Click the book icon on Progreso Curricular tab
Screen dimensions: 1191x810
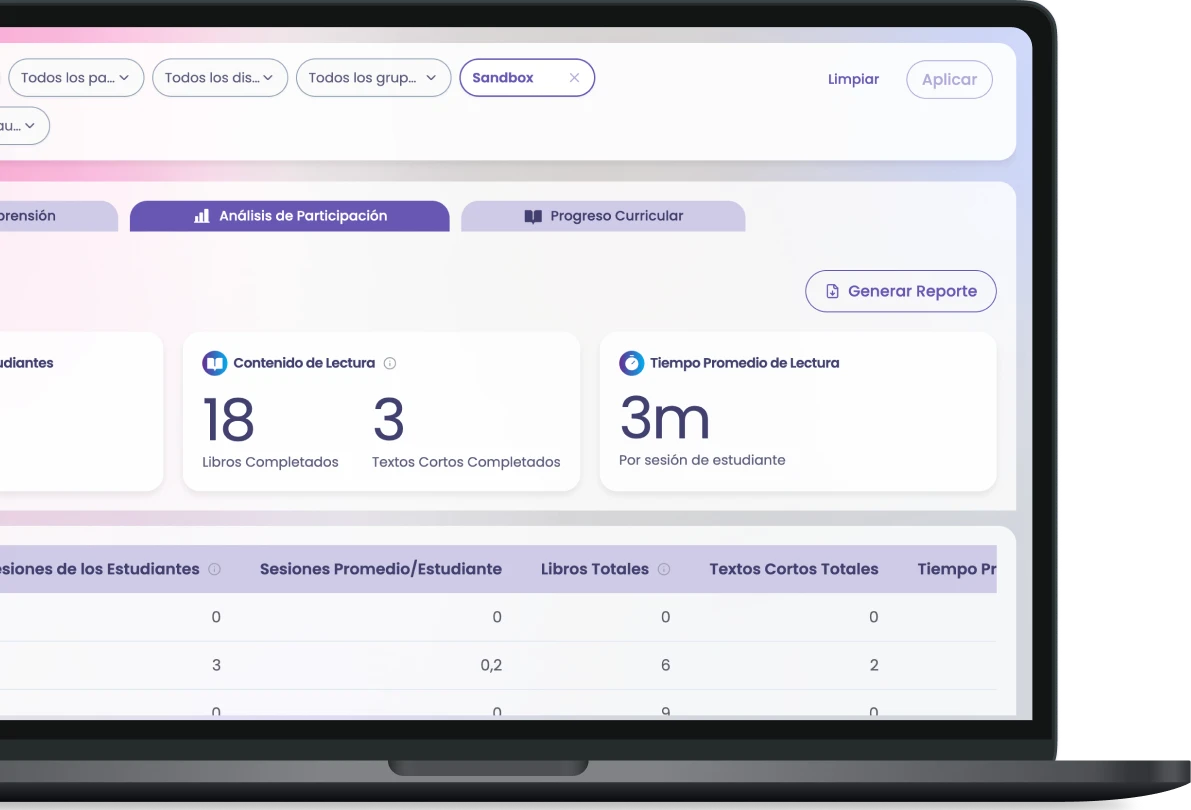point(532,215)
